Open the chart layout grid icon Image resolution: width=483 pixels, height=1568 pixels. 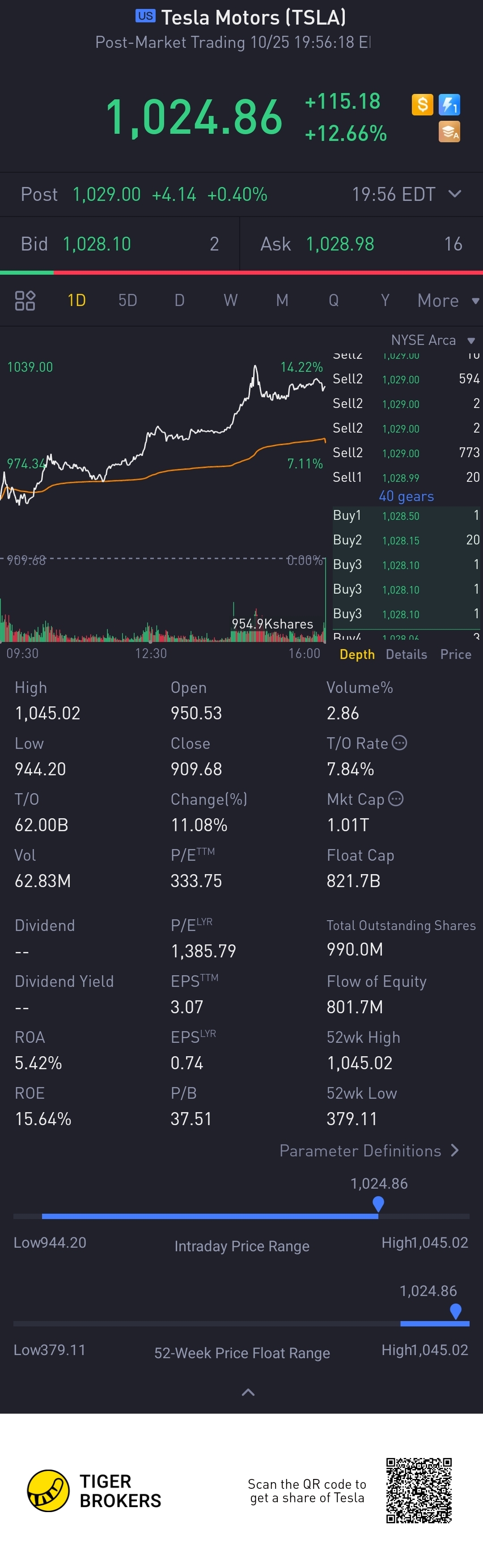(x=25, y=300)
